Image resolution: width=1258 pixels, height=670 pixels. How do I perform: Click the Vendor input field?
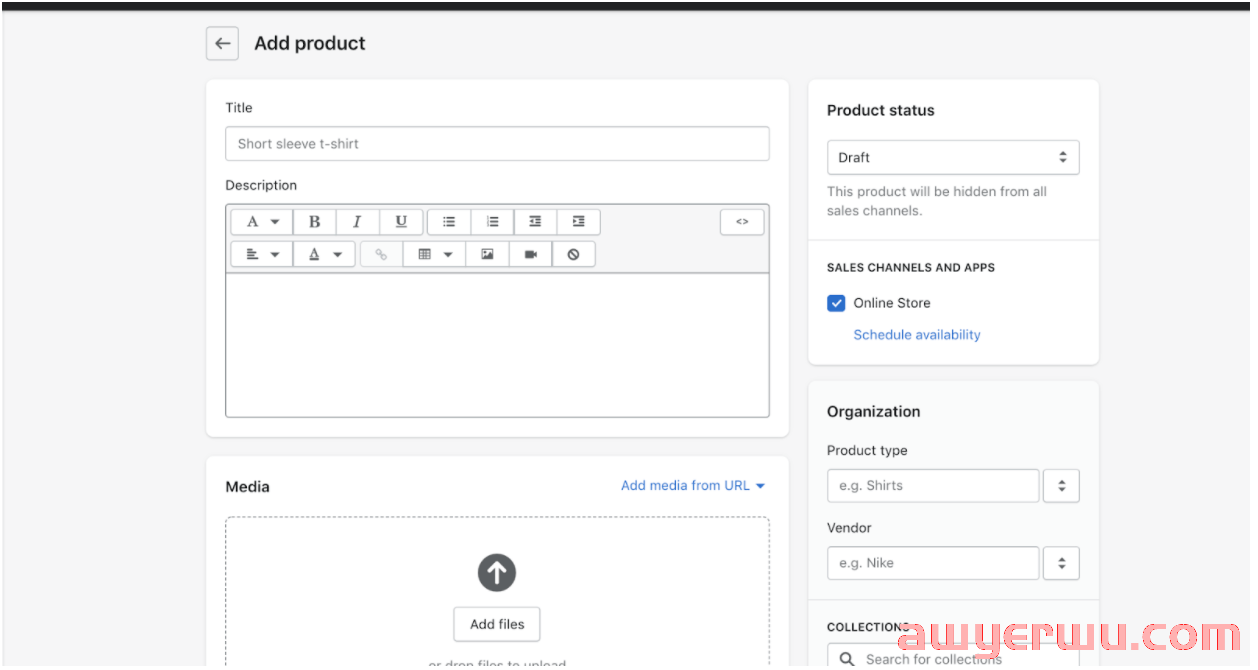point(933,563)
